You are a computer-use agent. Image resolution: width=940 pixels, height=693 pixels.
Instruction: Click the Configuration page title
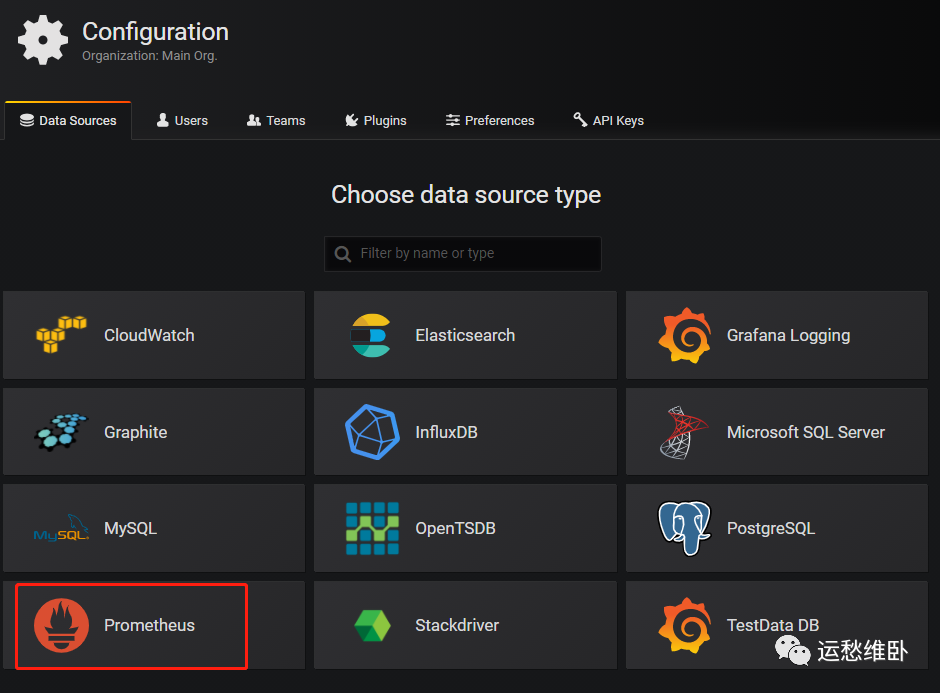click(x=155, y=32)
